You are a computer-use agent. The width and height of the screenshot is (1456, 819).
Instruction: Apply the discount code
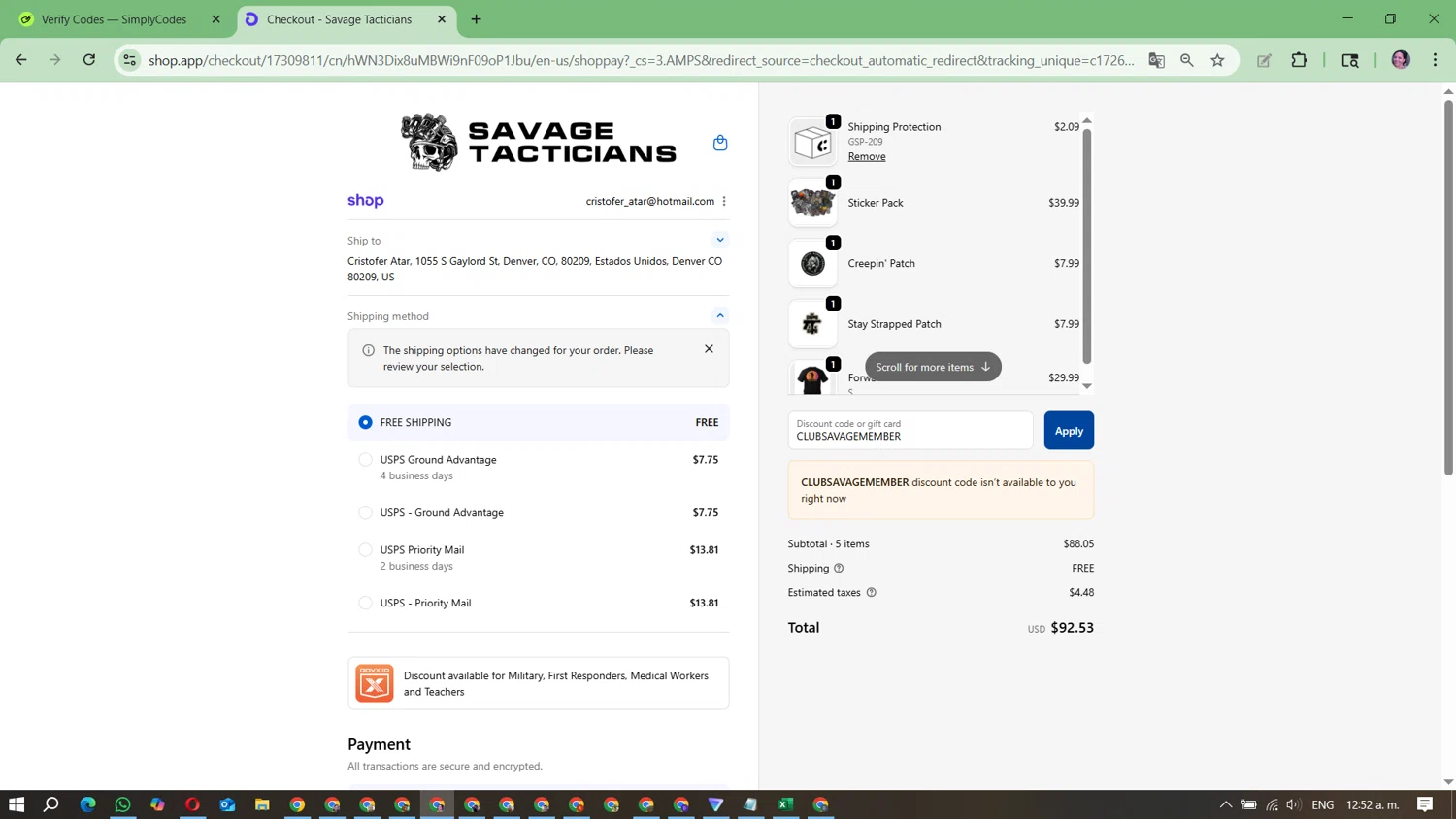pos(1069,431)
